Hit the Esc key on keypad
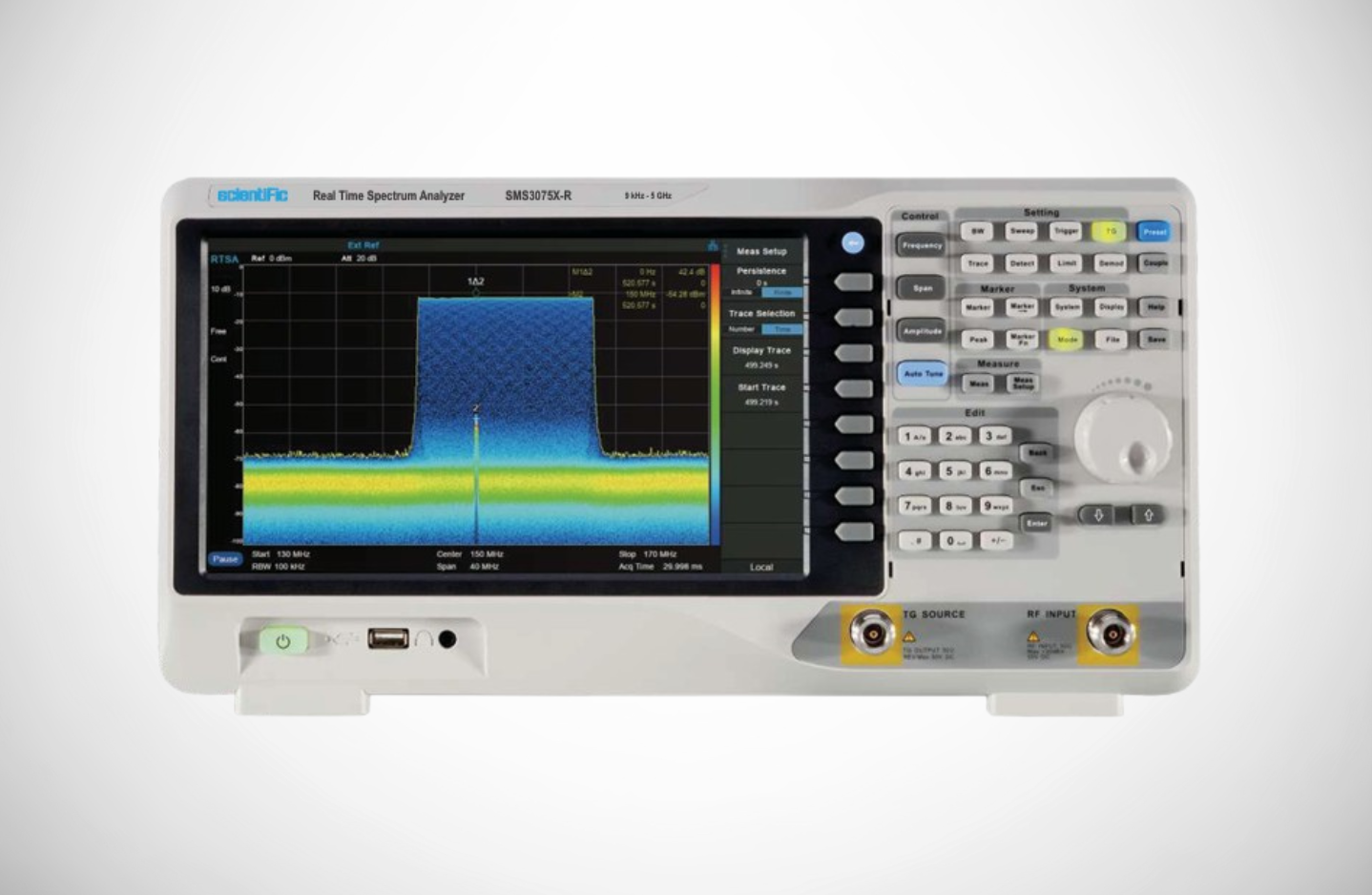Viewport: 1372px width, 895px height. click(x=1037, y=488)
